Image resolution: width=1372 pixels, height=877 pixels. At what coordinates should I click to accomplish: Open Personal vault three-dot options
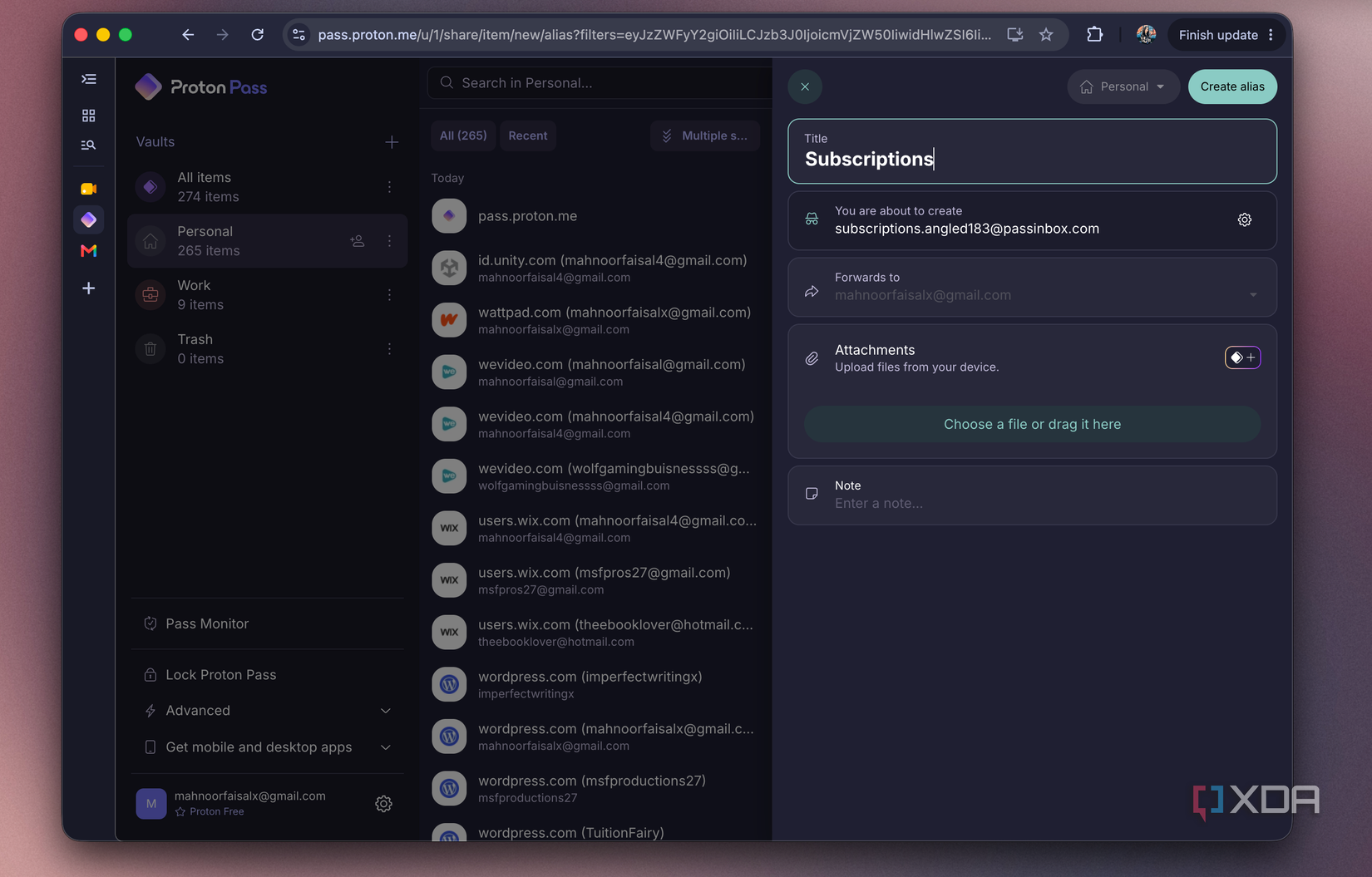(389, 241)
